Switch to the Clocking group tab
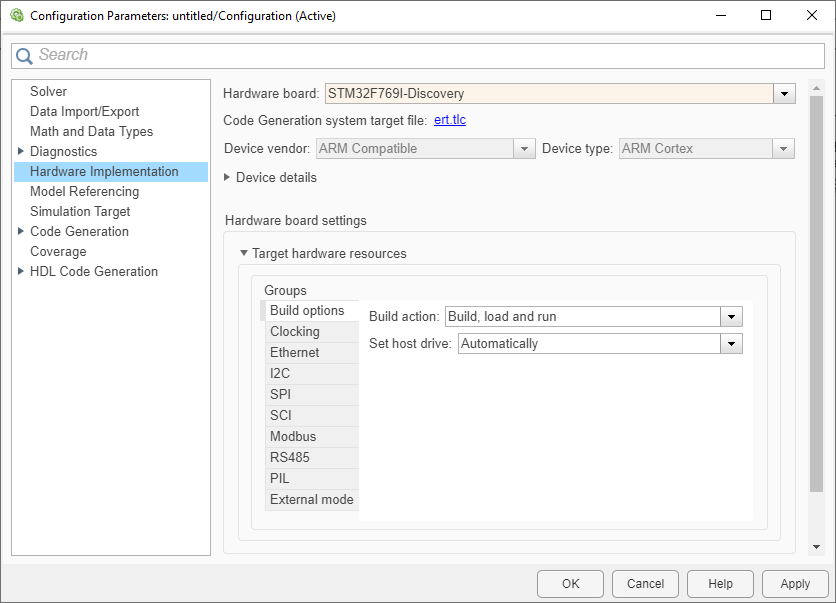 [x=295, y=331]
